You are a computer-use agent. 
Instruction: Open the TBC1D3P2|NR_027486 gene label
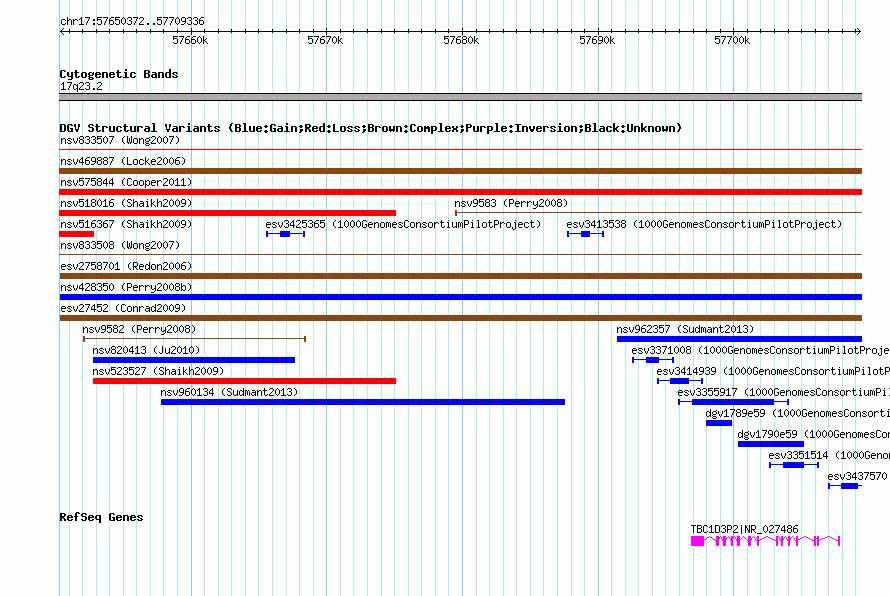click(x=744, y=529)
